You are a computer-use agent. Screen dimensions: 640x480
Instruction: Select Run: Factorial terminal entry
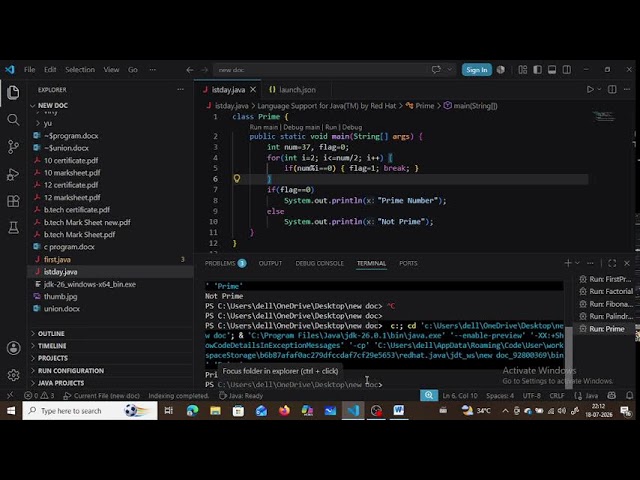pos(606,291)
